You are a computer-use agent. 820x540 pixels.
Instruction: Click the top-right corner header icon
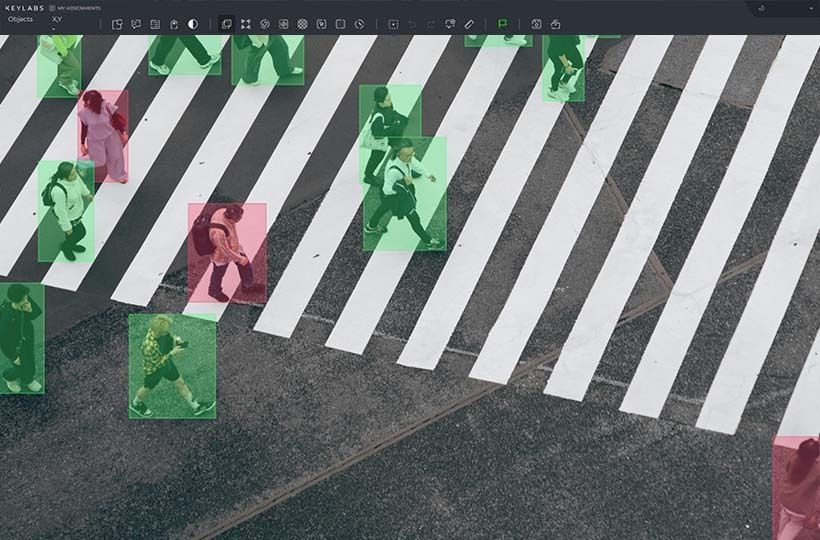pyautogui.click(x=761, y=8)
